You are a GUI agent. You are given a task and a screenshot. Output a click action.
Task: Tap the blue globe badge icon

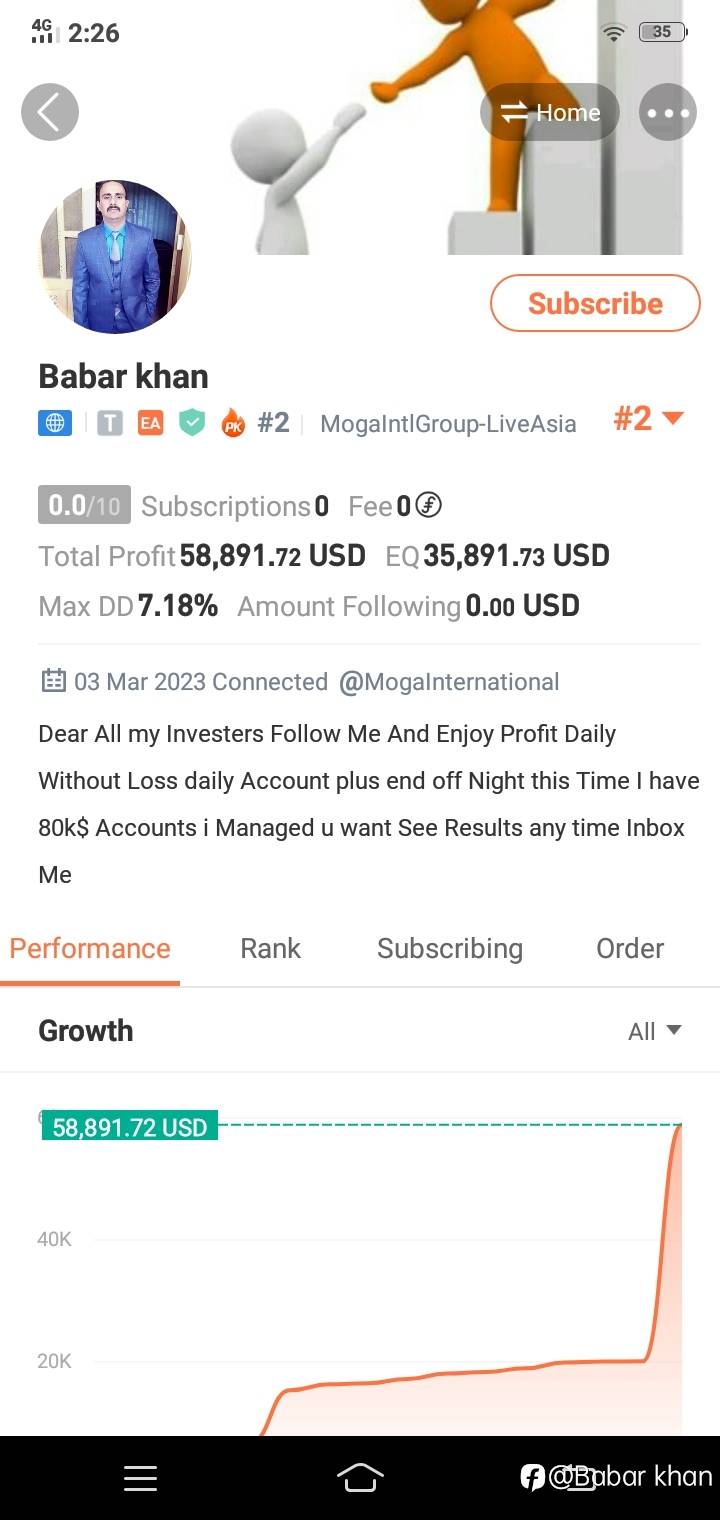[x=55, y=423]
